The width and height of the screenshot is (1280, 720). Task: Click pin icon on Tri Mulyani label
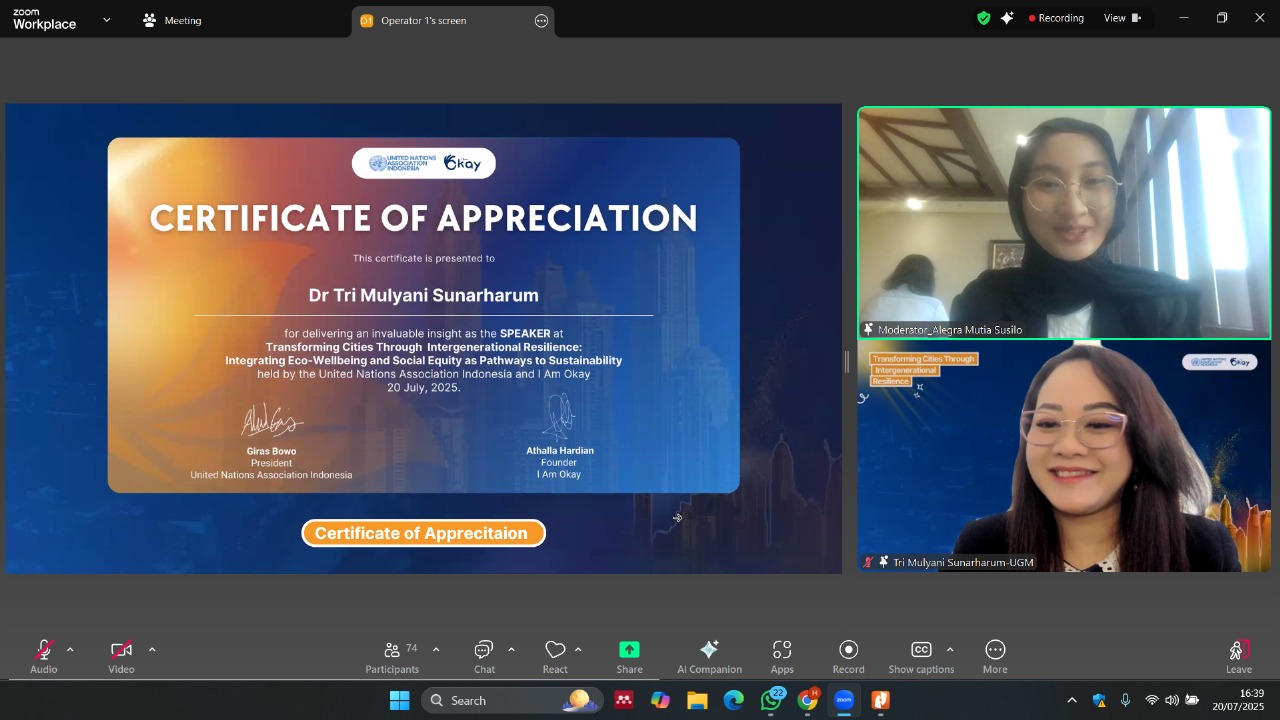(x=883, y=562)
